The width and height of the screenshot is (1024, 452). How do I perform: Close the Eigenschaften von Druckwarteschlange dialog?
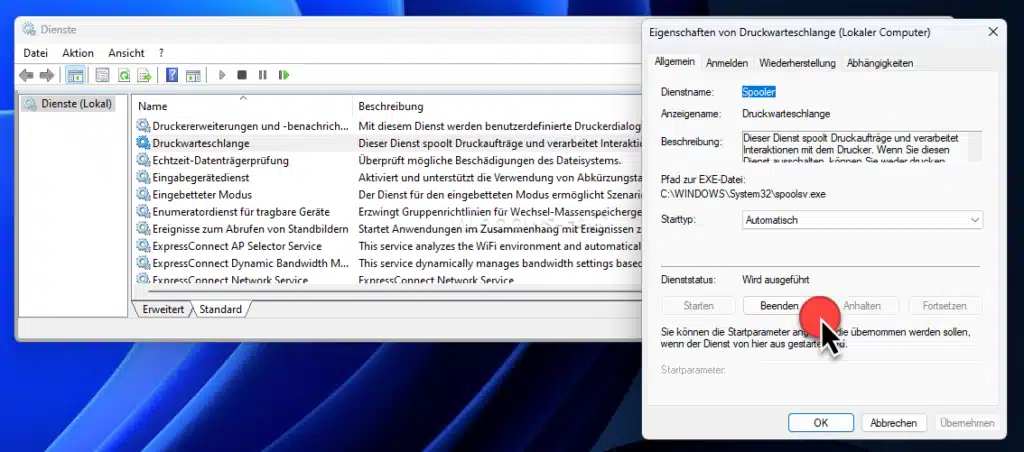point(993,32)
